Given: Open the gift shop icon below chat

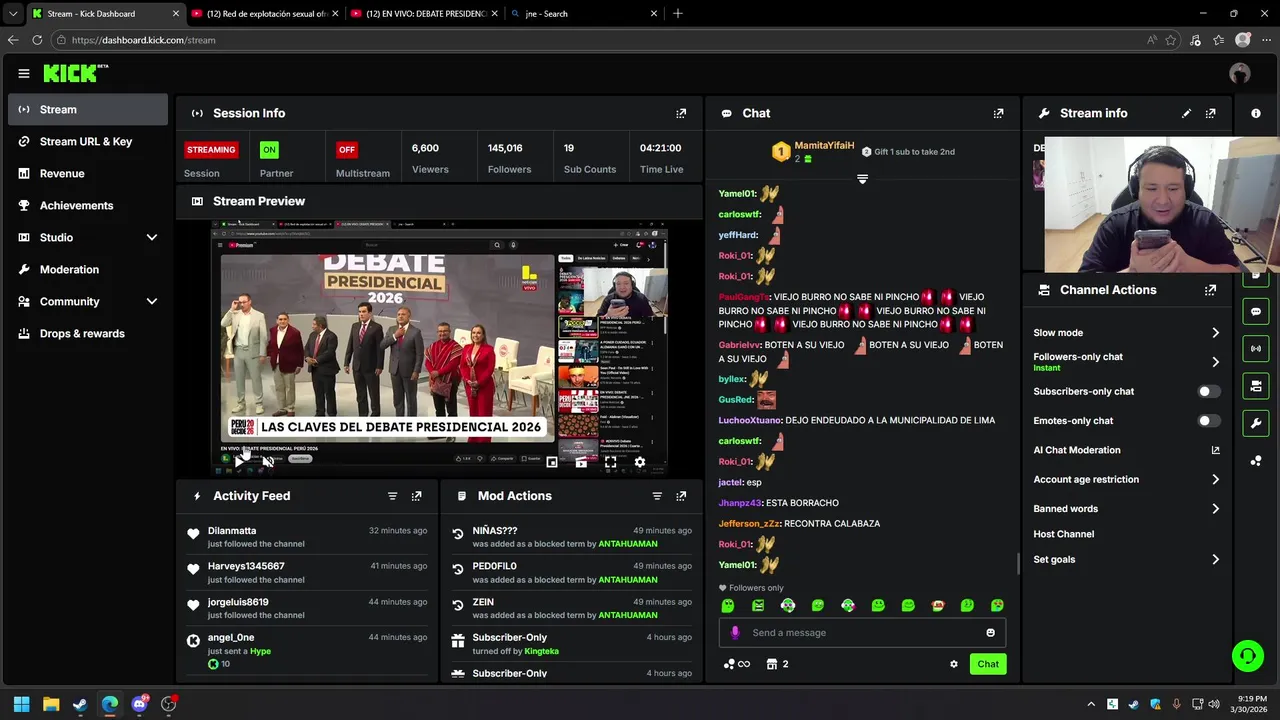Looking at the screenshot, I should pyautogui.click(x=772, y=664).
